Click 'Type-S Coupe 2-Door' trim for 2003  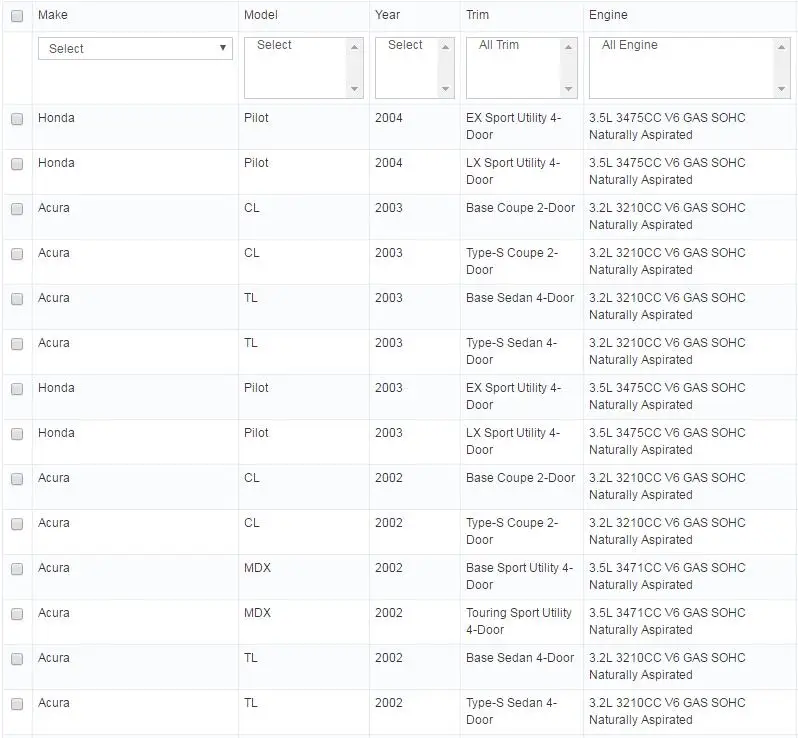coord(512,261)
